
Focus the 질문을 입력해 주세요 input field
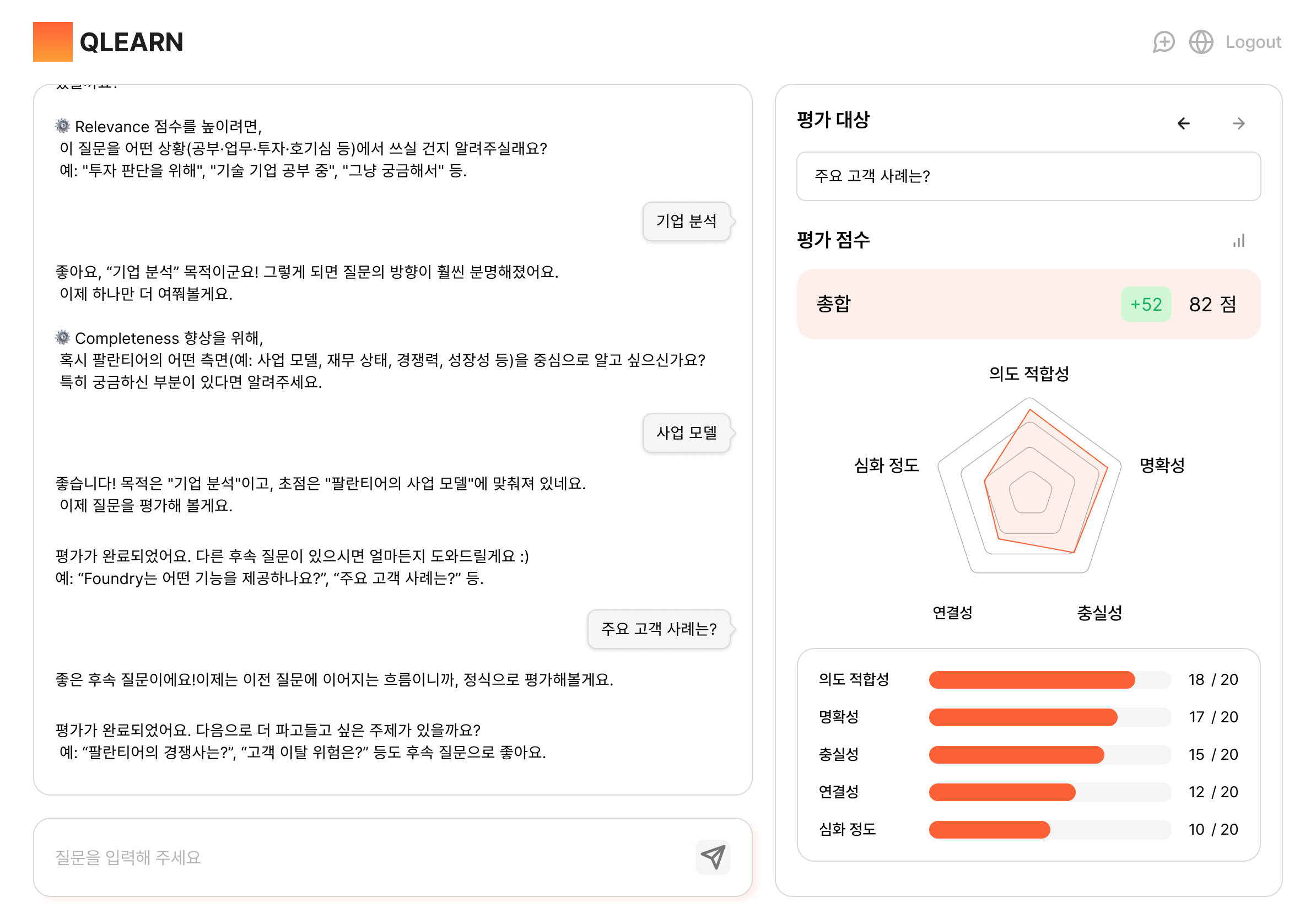[367, 857]
